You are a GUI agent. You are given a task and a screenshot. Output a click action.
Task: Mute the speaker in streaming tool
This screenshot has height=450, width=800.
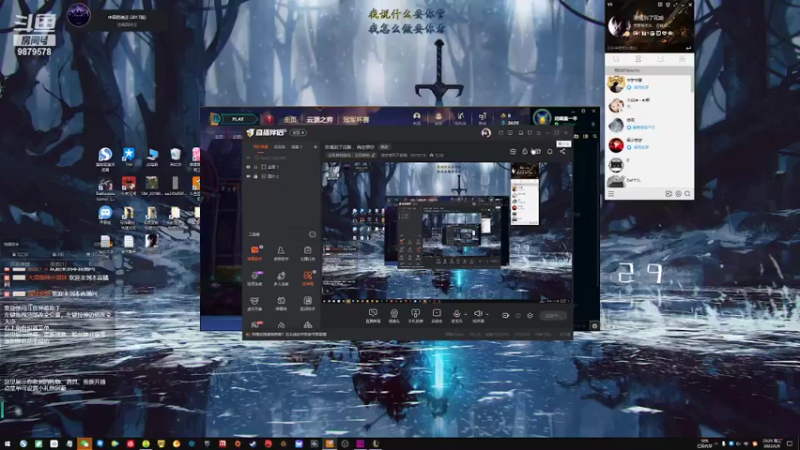(478, 314)
